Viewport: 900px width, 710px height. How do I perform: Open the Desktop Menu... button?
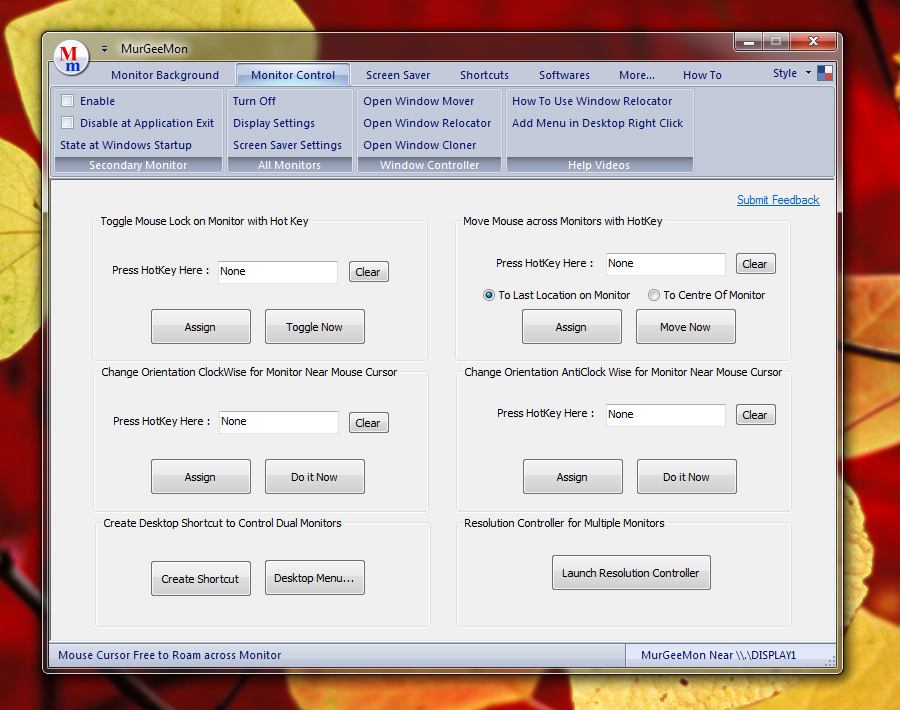[x=314, y=578]
